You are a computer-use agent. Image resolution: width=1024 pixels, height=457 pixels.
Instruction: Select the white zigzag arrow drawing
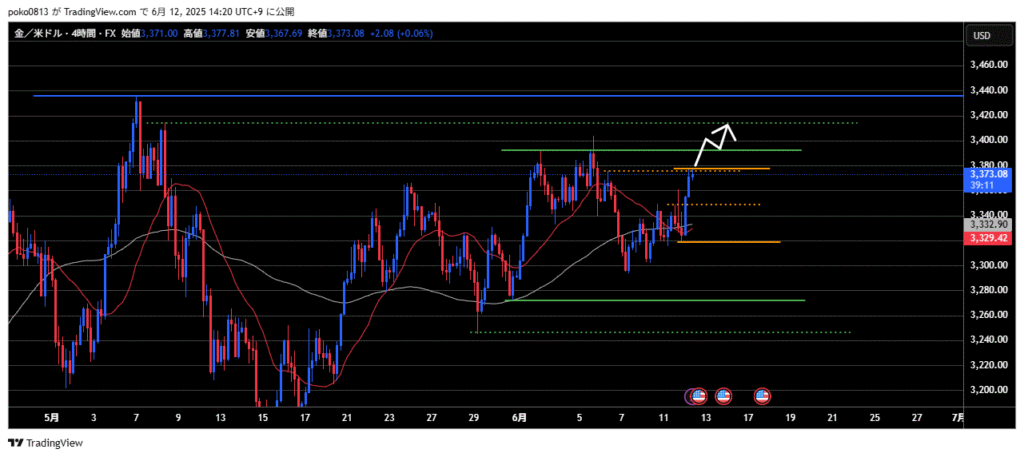pyautogui.click(x=715, y=138)
